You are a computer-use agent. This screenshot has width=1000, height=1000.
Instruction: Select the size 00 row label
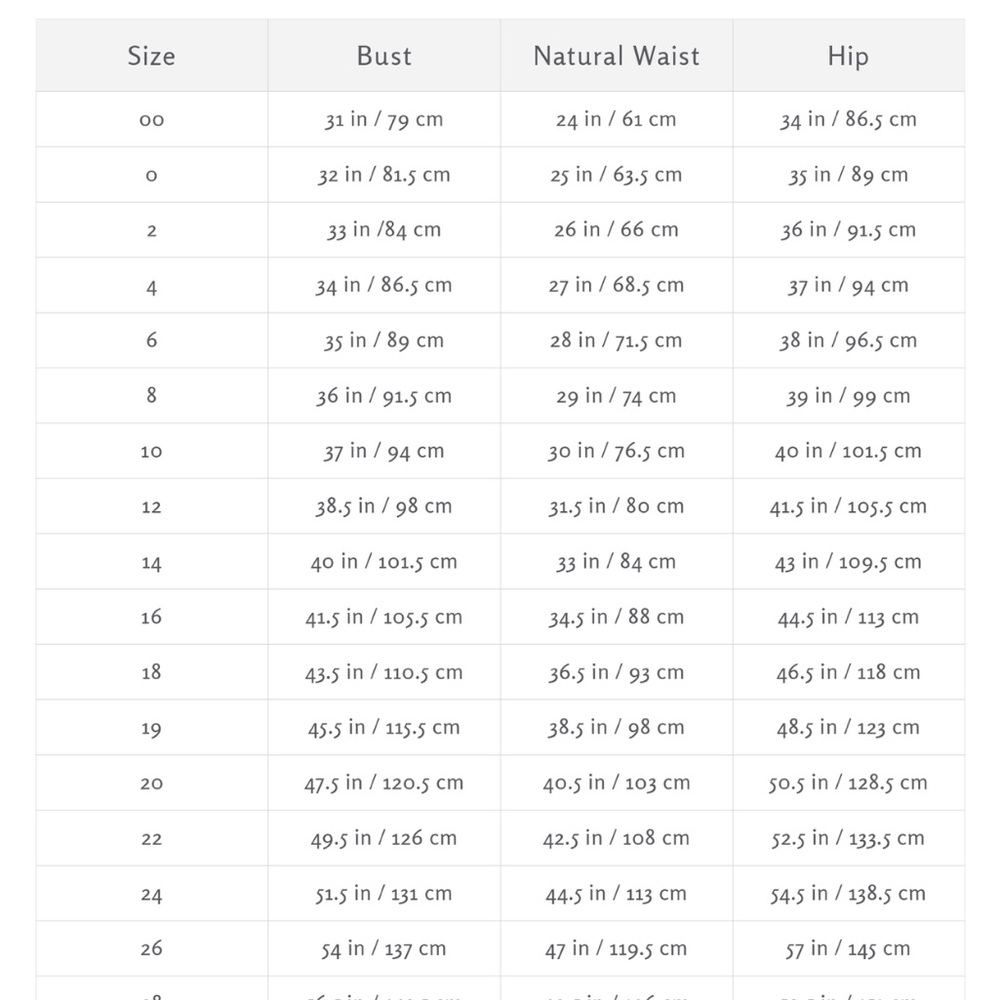(152, 120)
